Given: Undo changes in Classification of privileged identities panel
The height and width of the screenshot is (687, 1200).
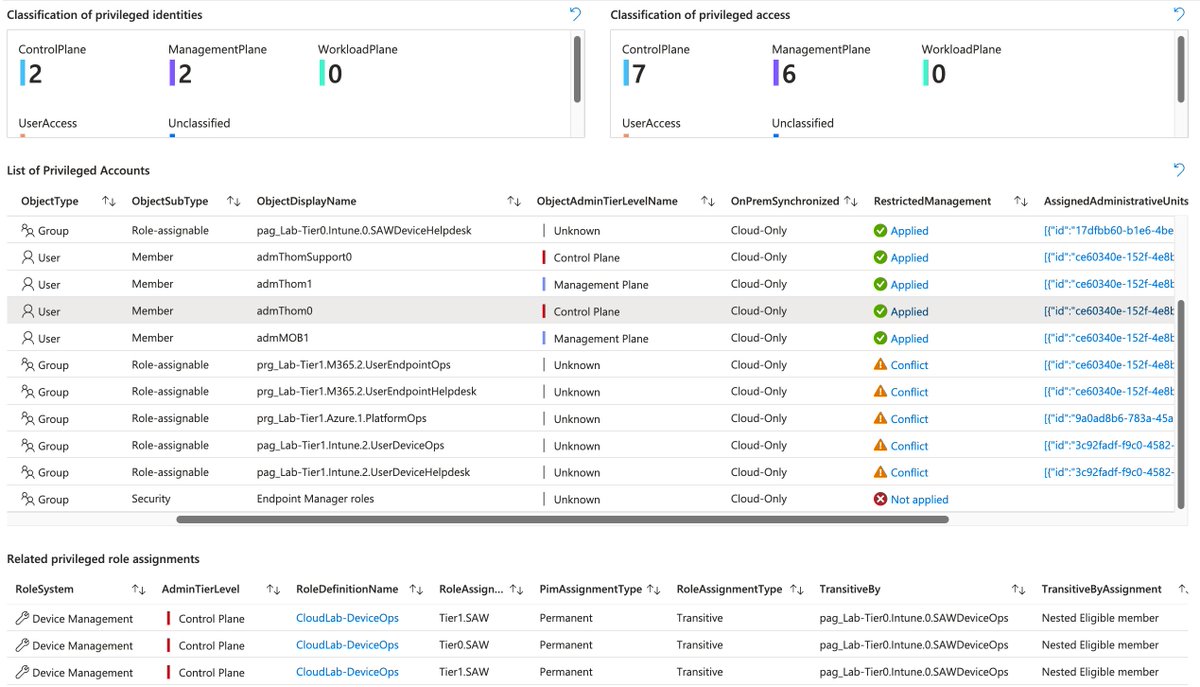Looking at the screenshot, I should 575,14.
